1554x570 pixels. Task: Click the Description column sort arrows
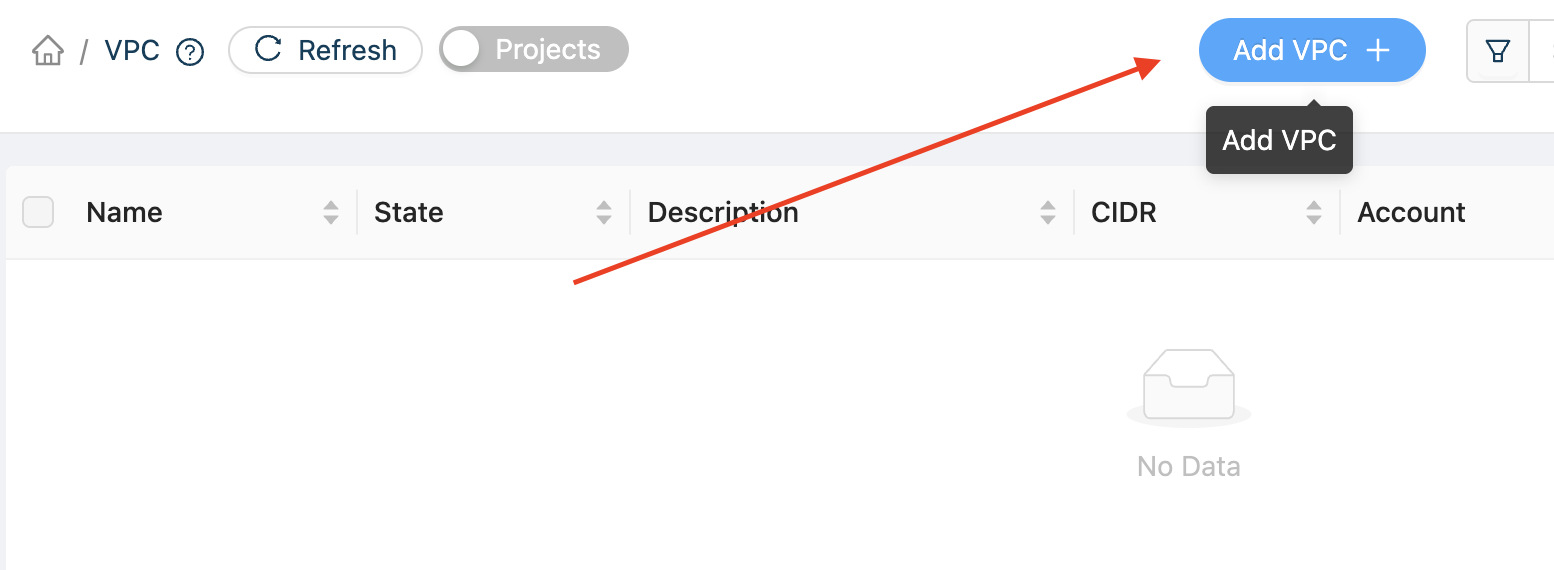[1048, 212]
